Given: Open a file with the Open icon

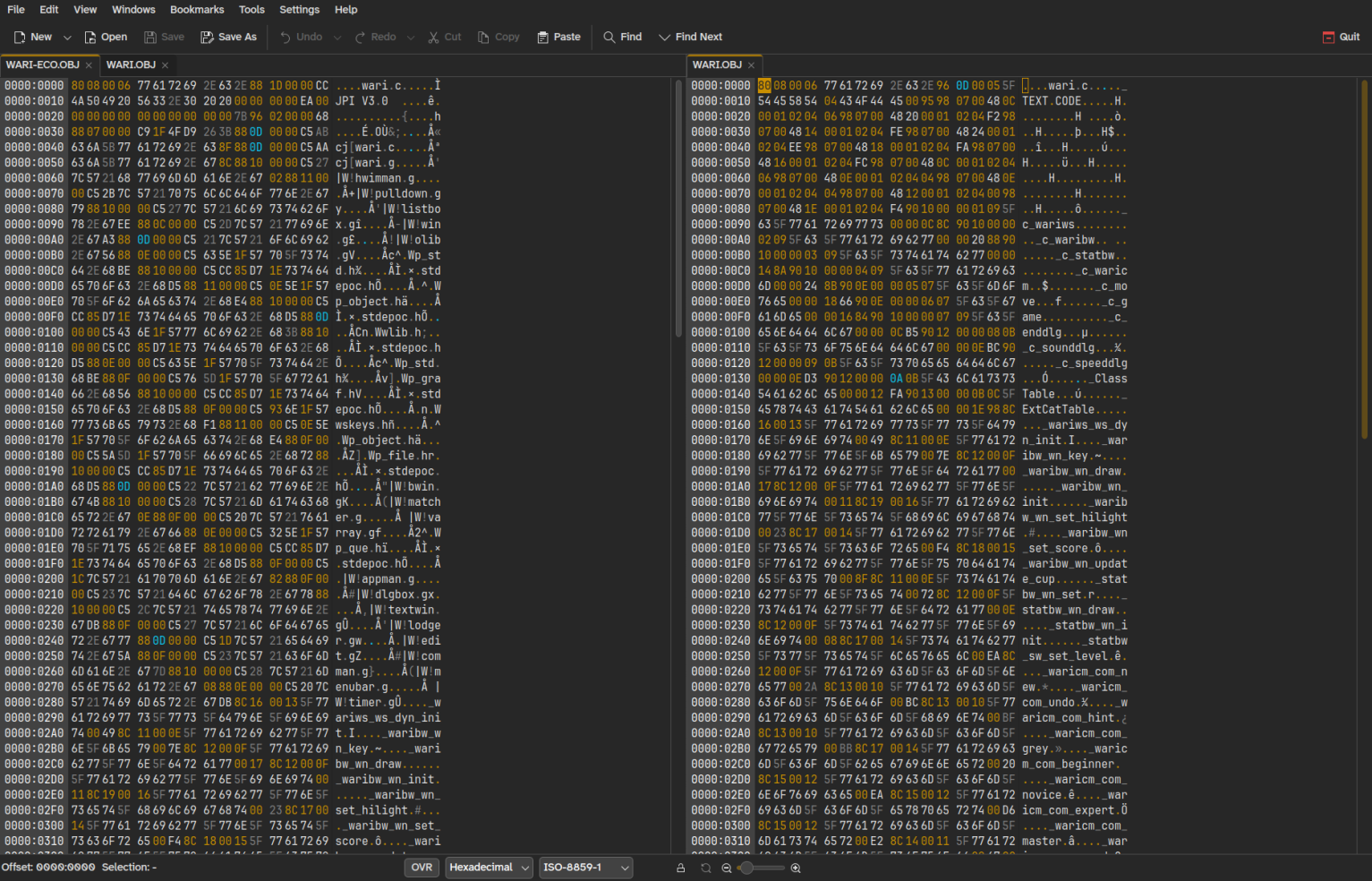Looking at the screenshot, I should click(90, 37).
